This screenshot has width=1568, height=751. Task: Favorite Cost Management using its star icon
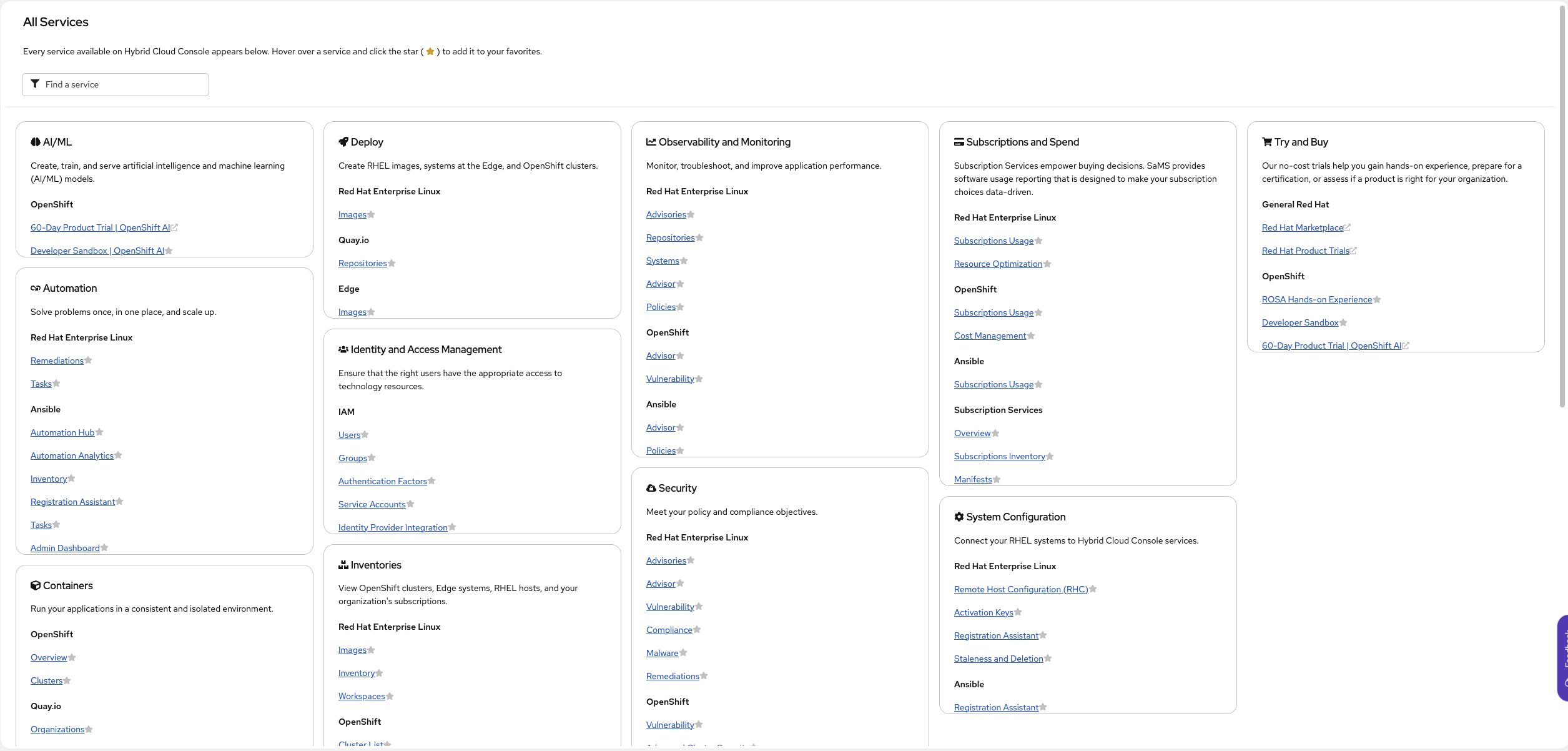[x=1031, y=336]
